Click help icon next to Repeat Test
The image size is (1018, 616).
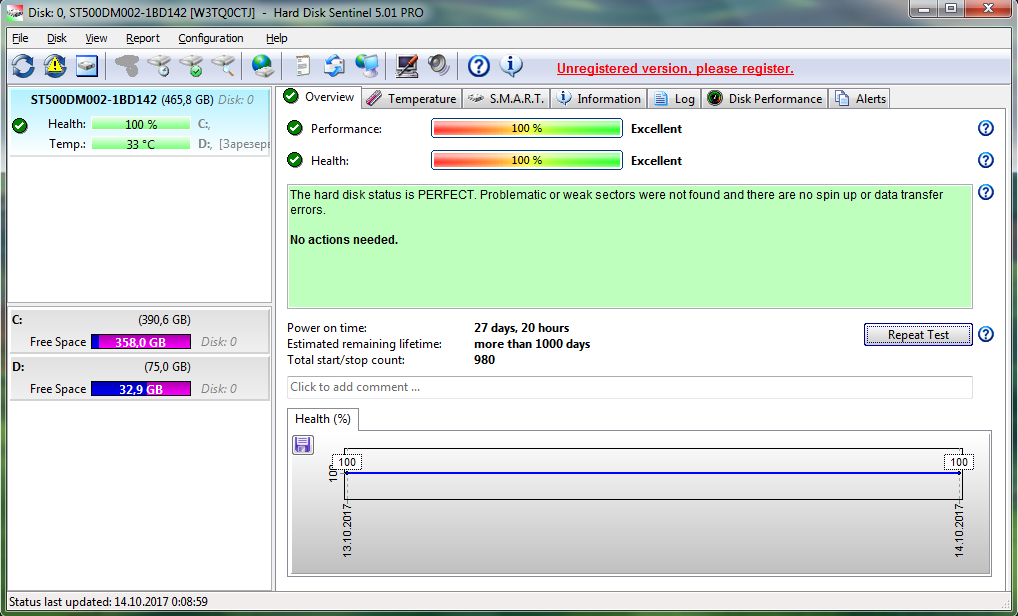(985, 335)
